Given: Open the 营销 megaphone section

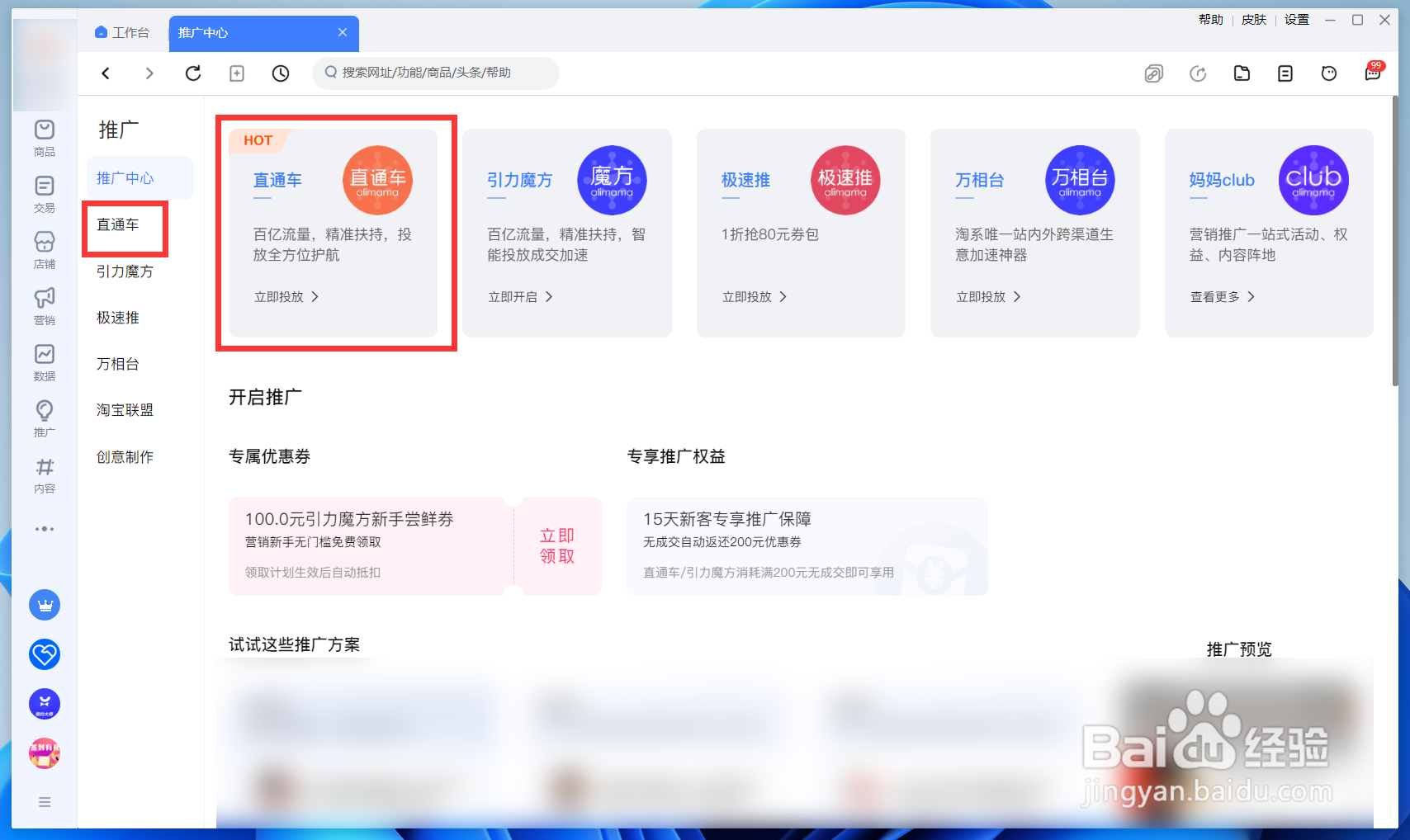Looking at the screenshot, I should pos(45,306).
